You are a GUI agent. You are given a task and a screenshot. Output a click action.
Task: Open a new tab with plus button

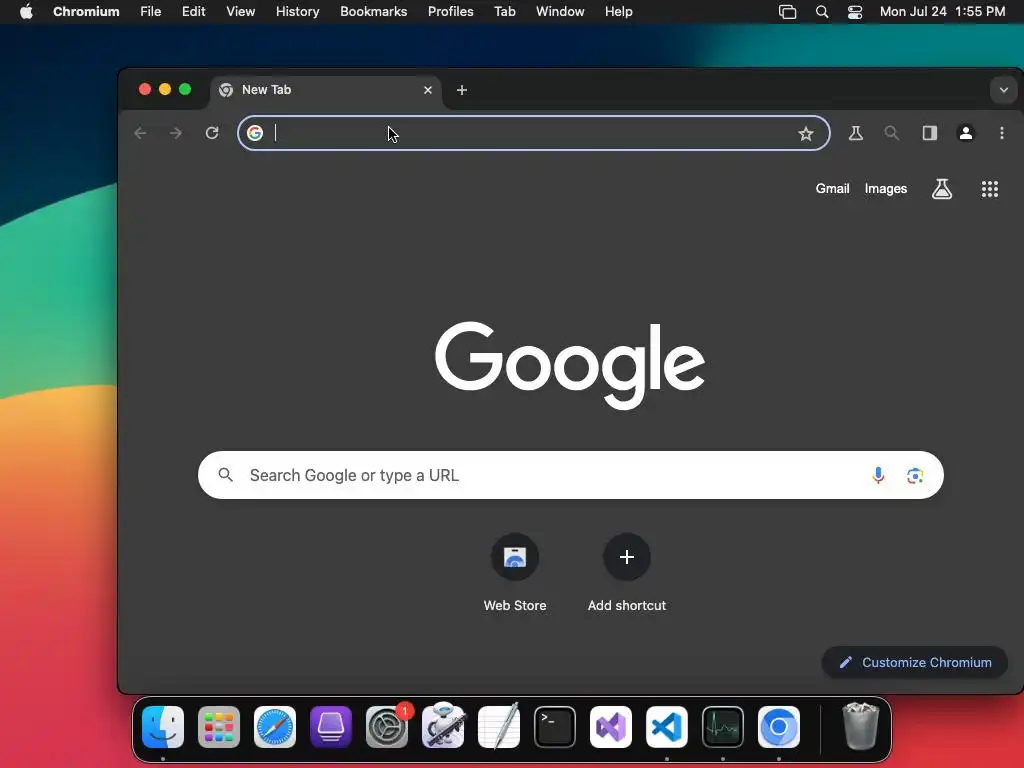462,90
